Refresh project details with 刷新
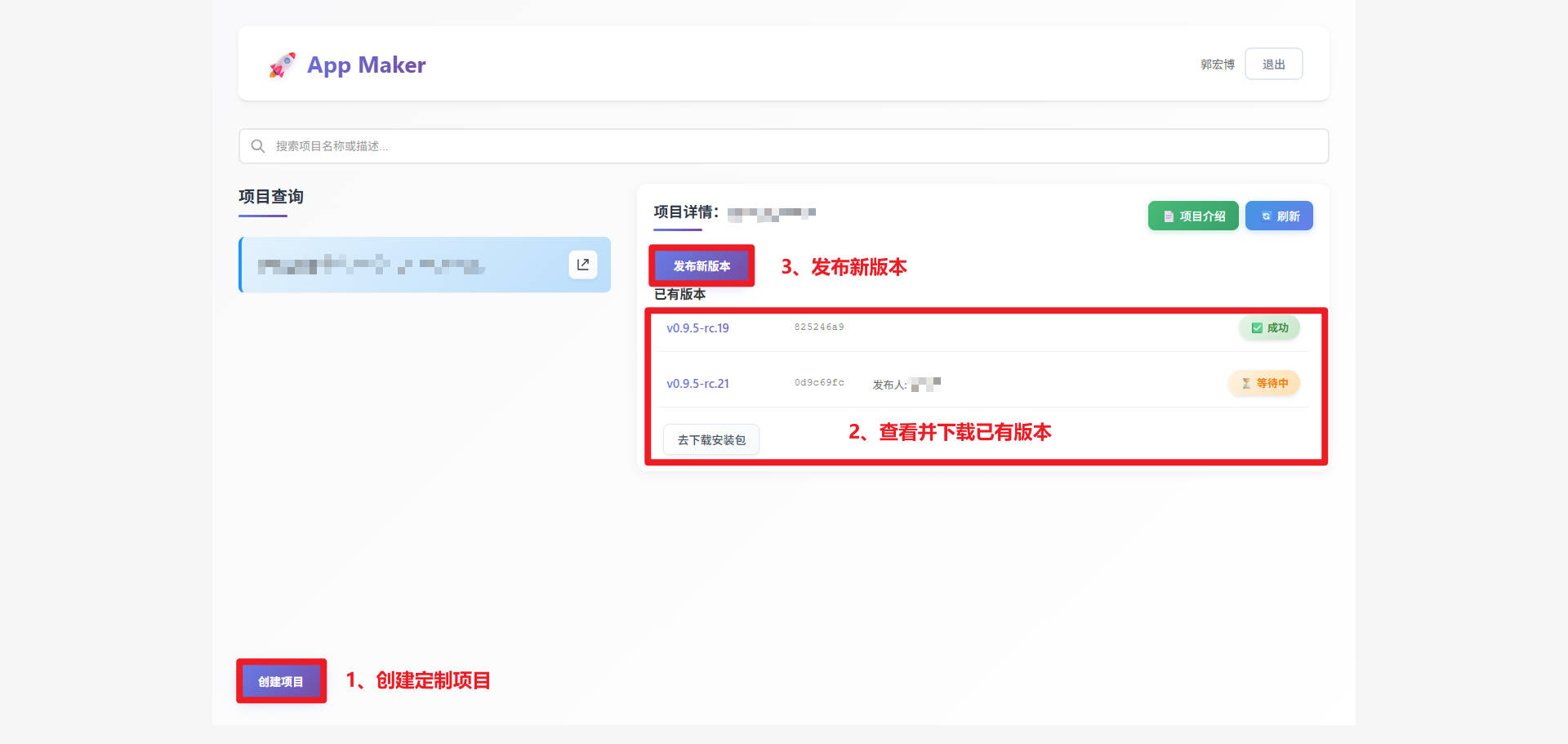Image resolution: width=1568 pixels, height=744 pixels. pyautogui.click(x=1279, y=216)
